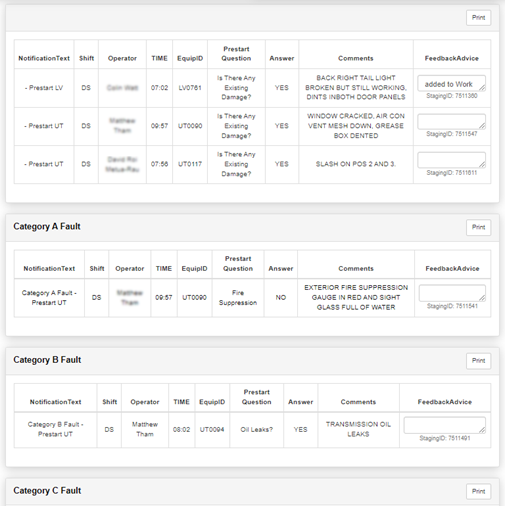Click feedback field above StagingID 7511611

451,160
